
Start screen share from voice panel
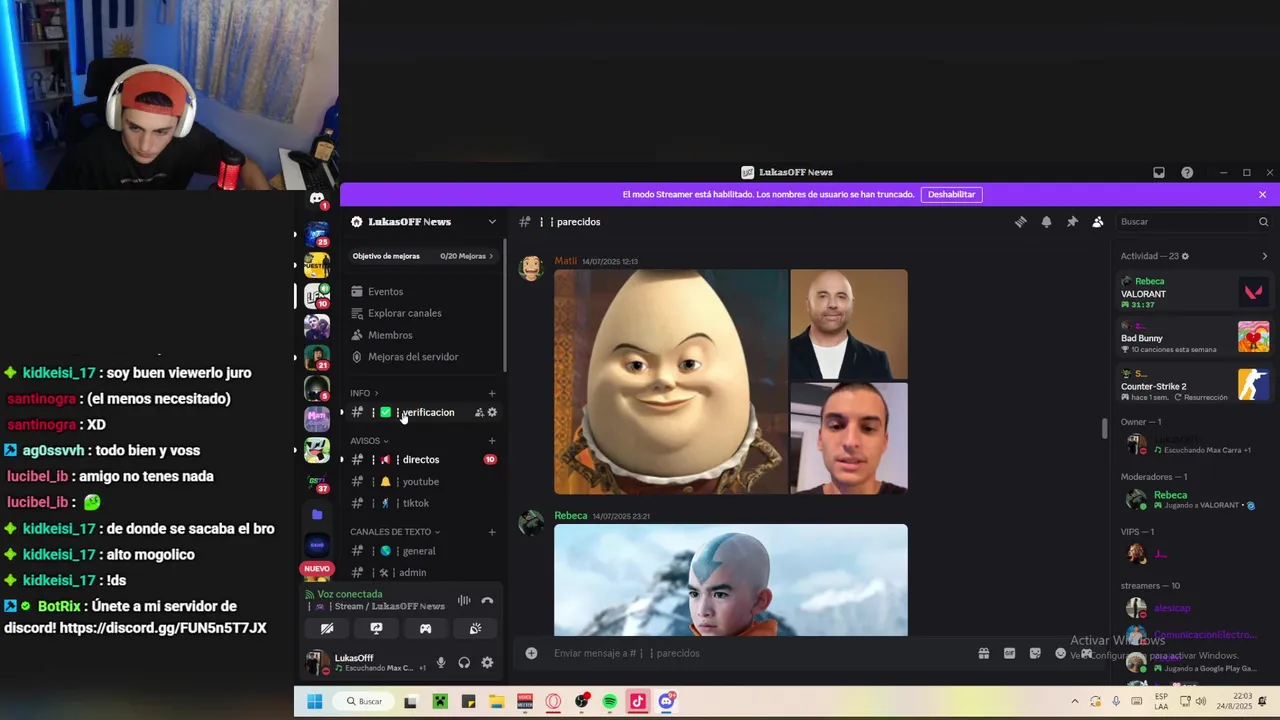click(x=376, y=629)
